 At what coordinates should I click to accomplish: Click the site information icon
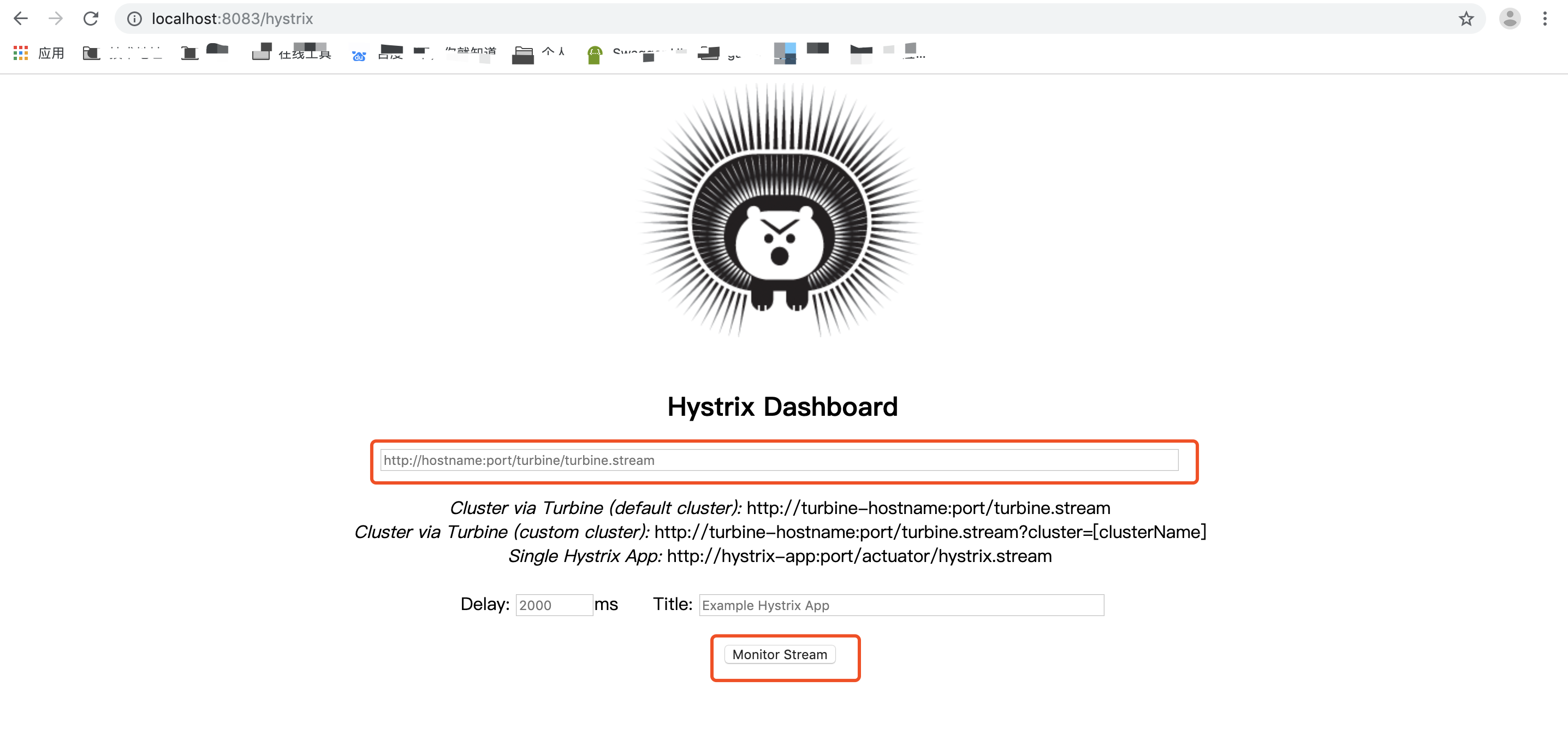tap(134, 19)
